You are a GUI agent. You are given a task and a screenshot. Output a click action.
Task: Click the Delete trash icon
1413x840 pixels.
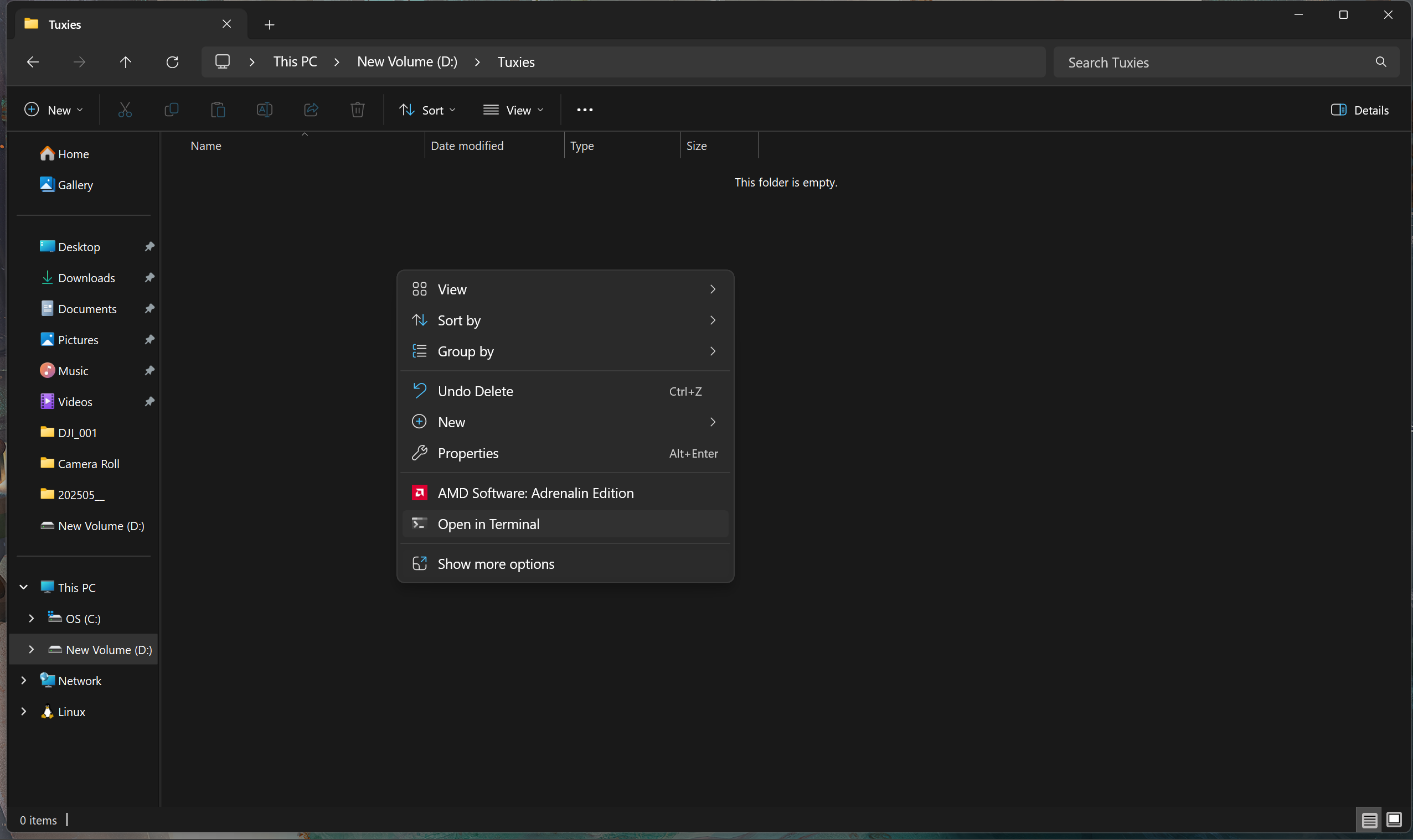(357, 110)
